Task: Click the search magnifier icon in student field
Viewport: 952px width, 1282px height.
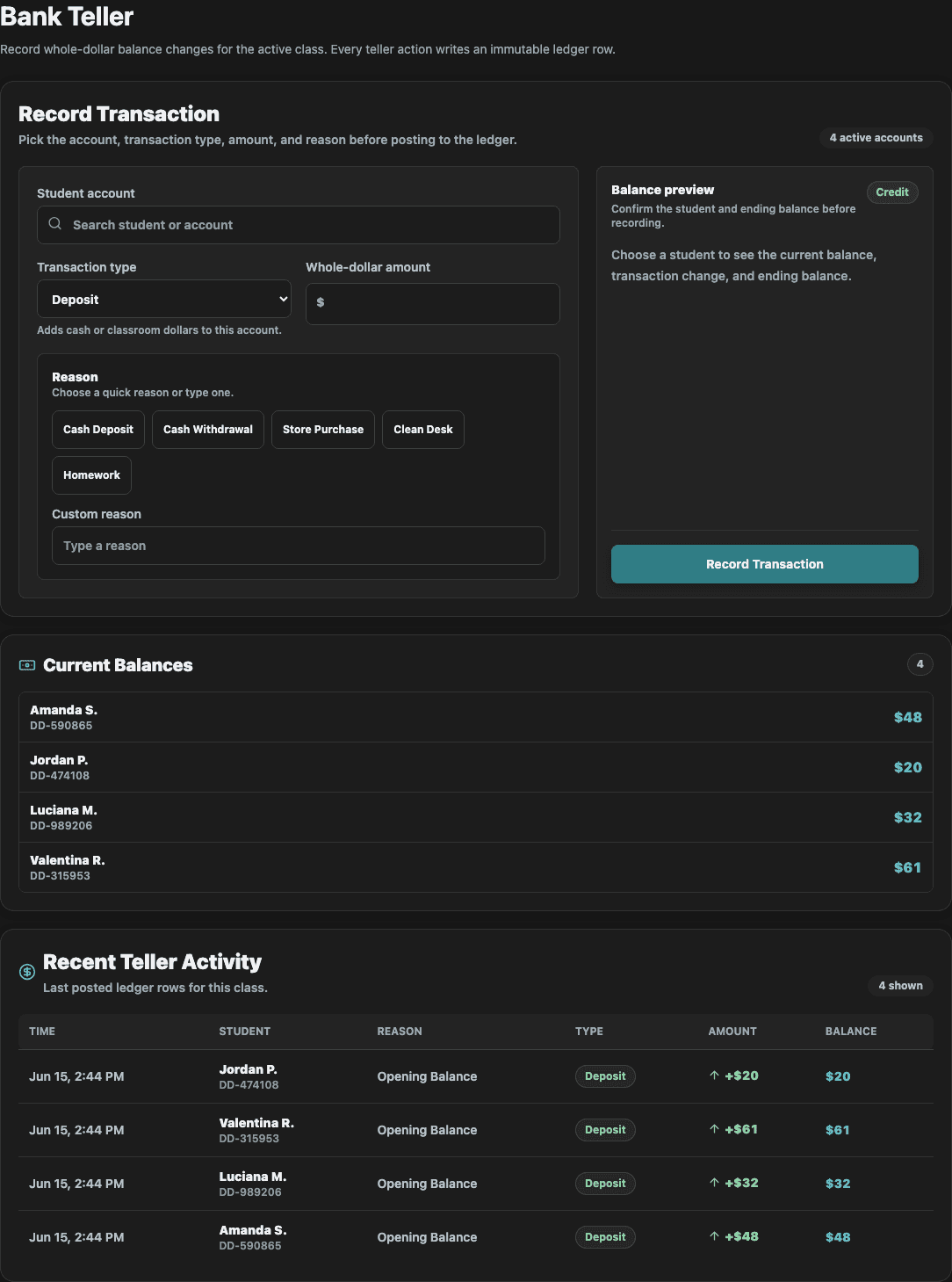Action: pos(55,224)
